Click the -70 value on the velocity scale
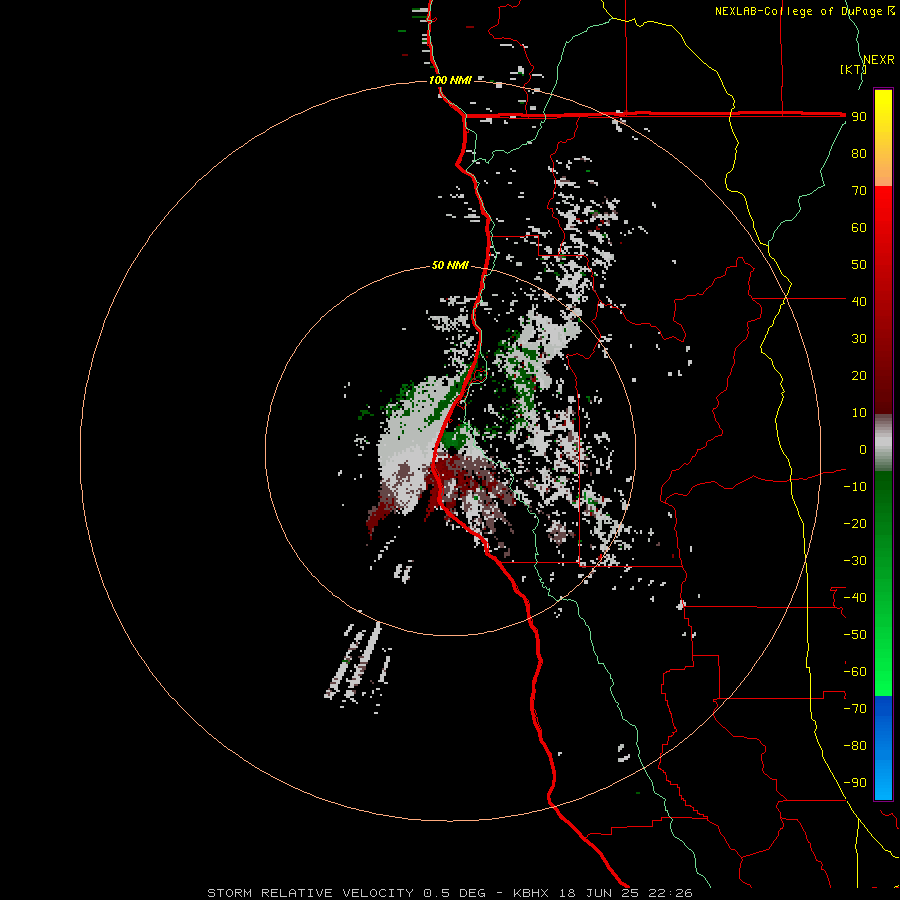 tap(855, 709)
